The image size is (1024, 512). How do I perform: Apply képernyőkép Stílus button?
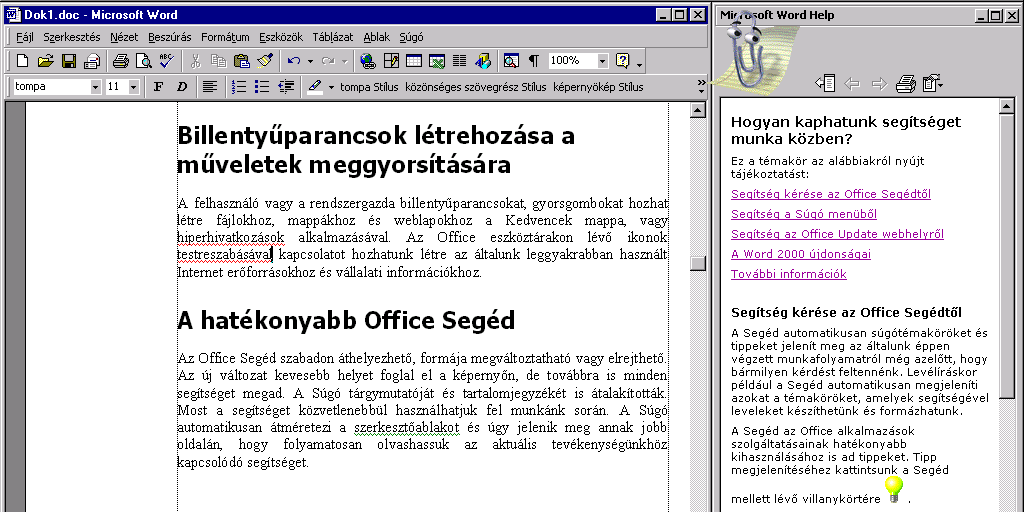598,87
